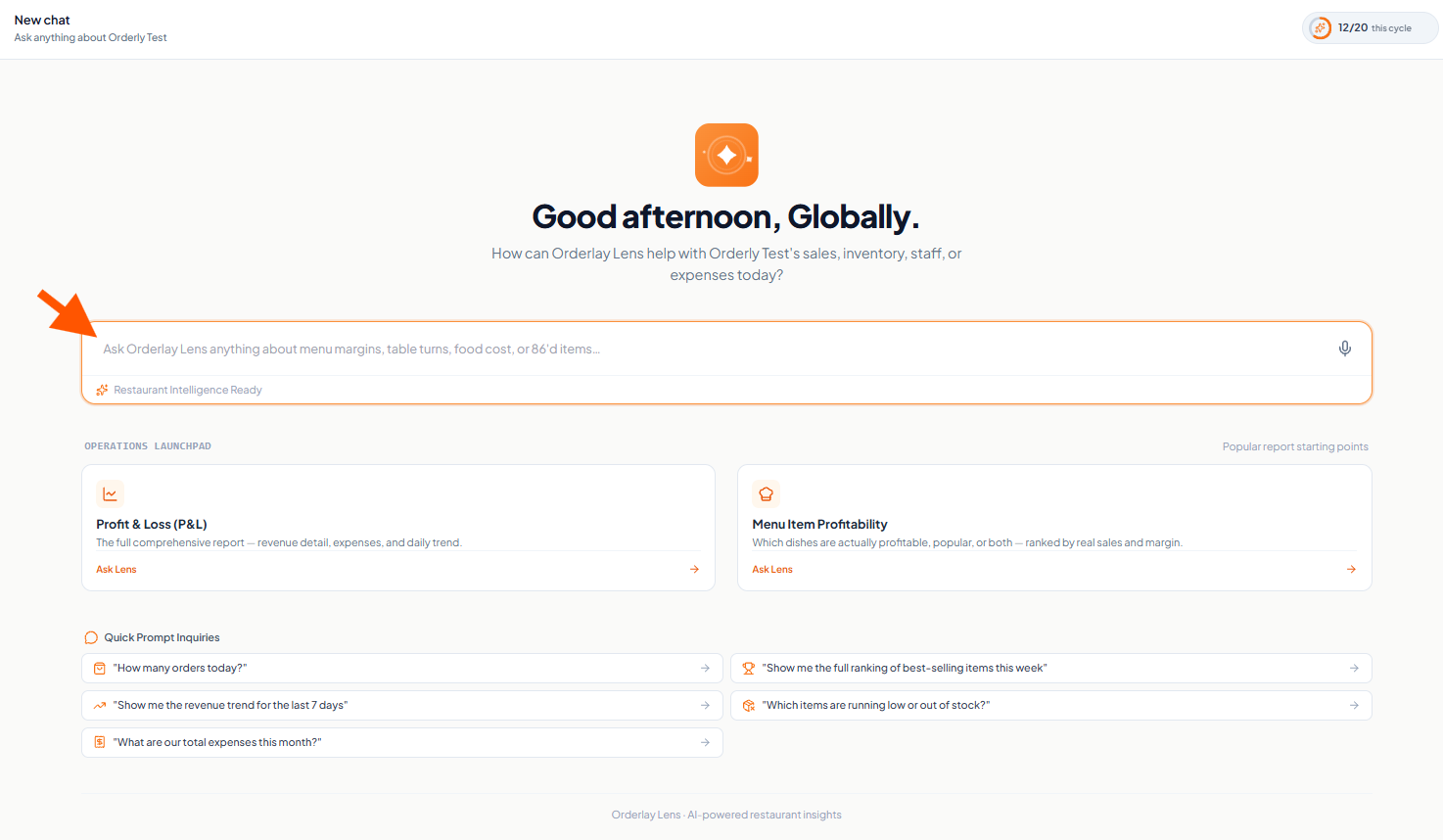The height and width of the screenshot is (840, 1443).
Task: Click Ask Lens on the Profit & Loss card
Action: pos(116,570)
